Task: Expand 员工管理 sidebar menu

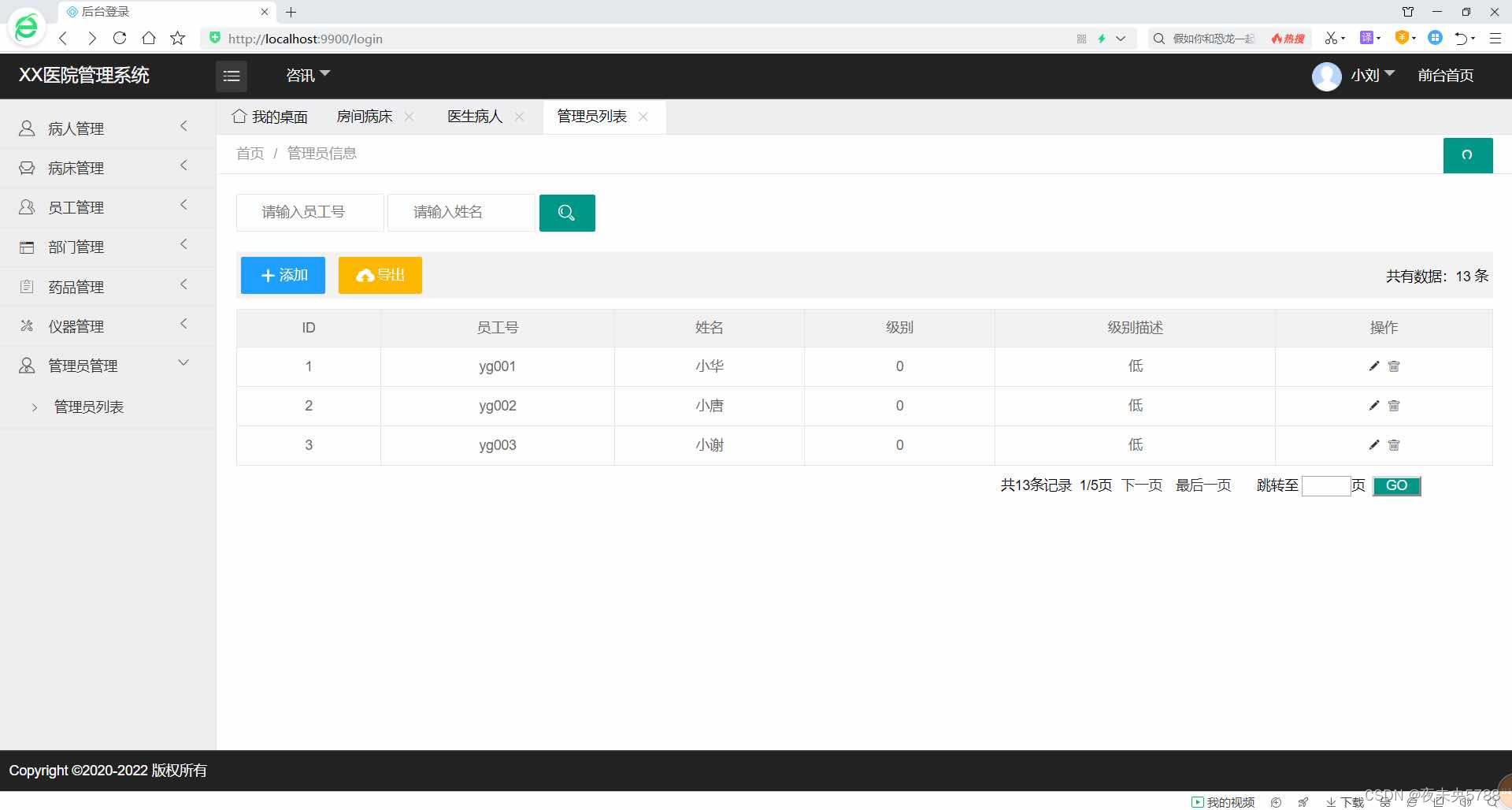Action: 108,207
